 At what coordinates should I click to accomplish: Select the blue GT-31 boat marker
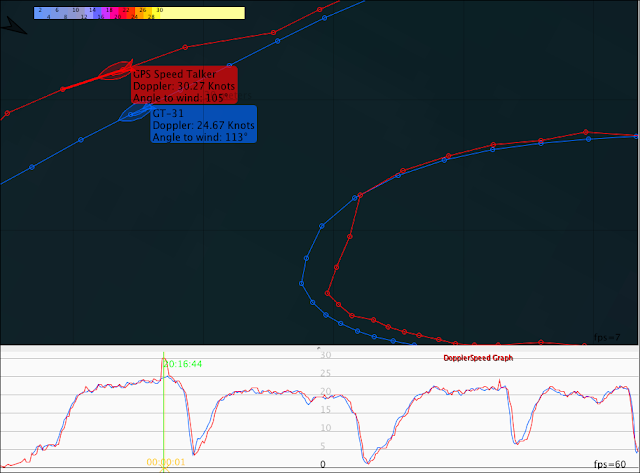(135, 112)
